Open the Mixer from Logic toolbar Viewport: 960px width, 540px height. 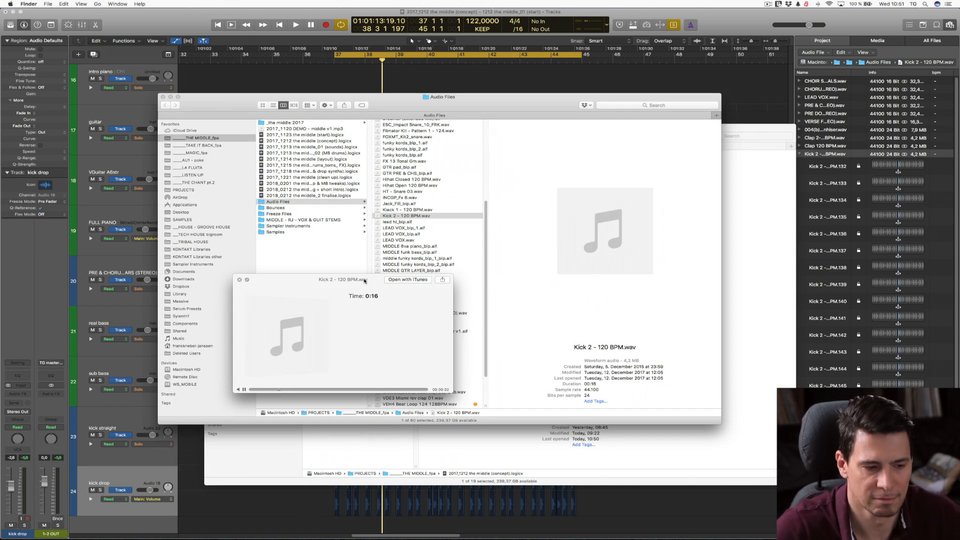(x=81, y=25)
